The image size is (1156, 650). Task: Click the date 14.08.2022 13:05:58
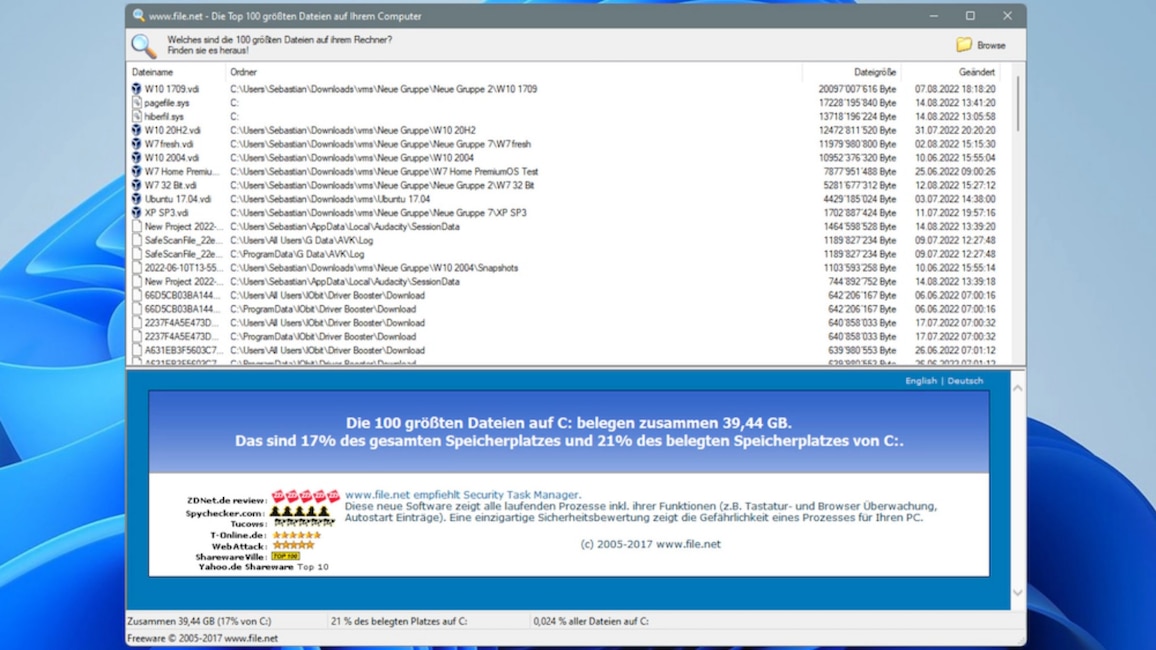pyautogui.click(x=955, y=116)
